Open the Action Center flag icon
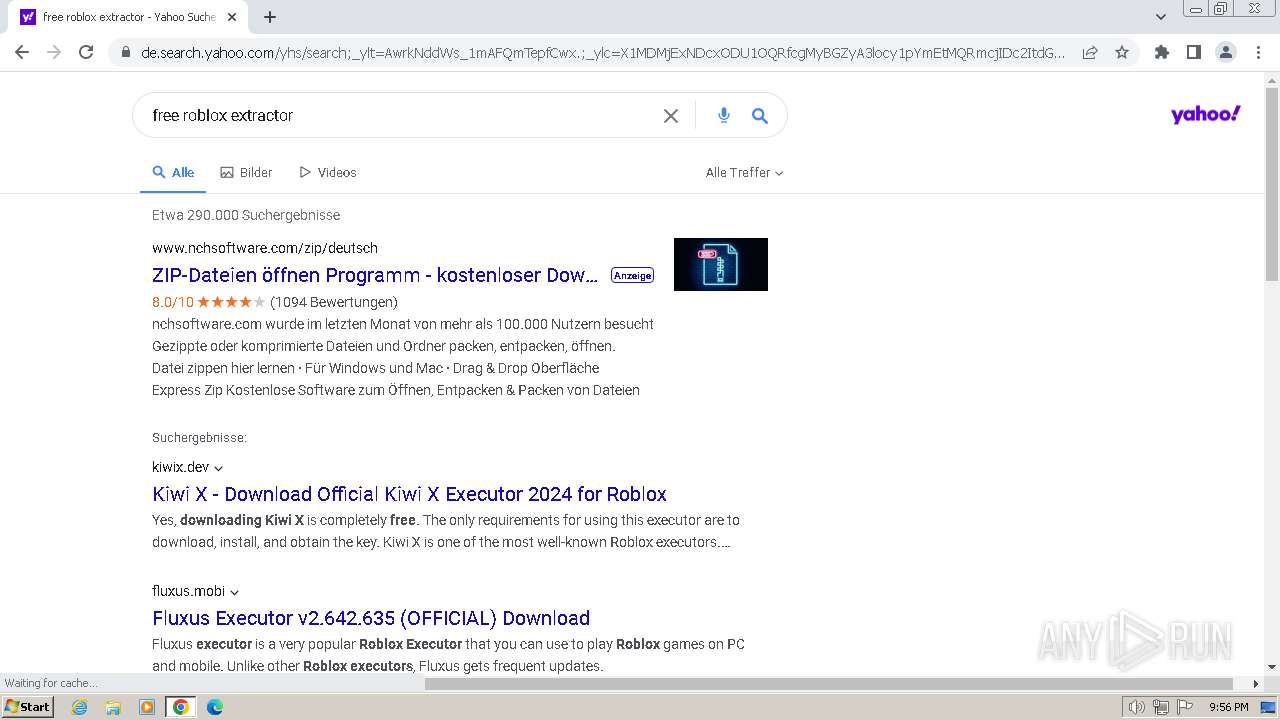The width and height of the screenshot is (1280, 720). (x=1184, y=707)
